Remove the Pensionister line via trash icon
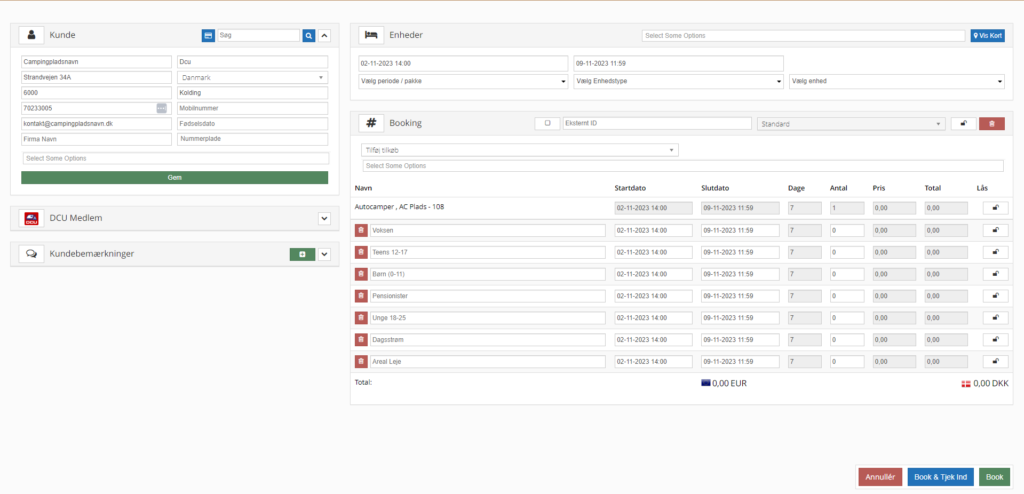Viewport: 1024px width, 494px height. pos(361,296)
